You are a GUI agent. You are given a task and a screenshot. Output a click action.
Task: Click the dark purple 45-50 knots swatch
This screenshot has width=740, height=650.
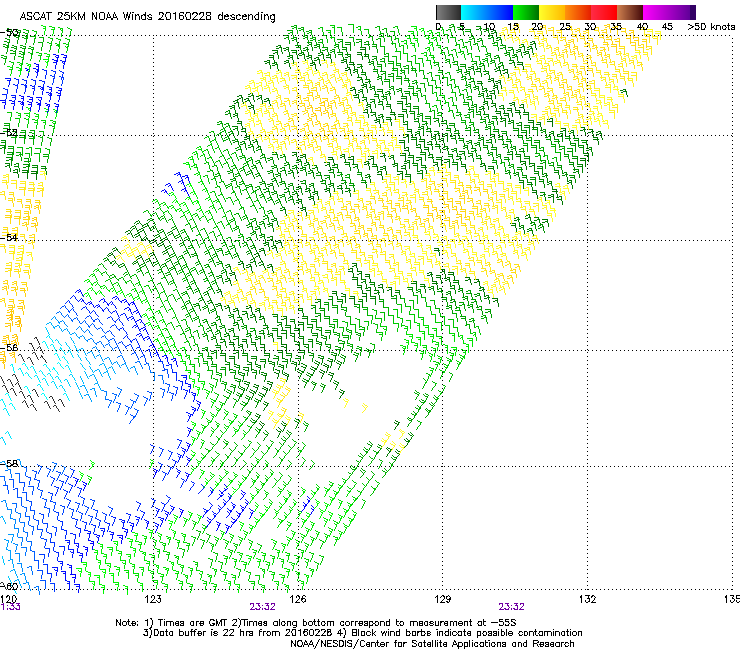[x=682, y=12]
